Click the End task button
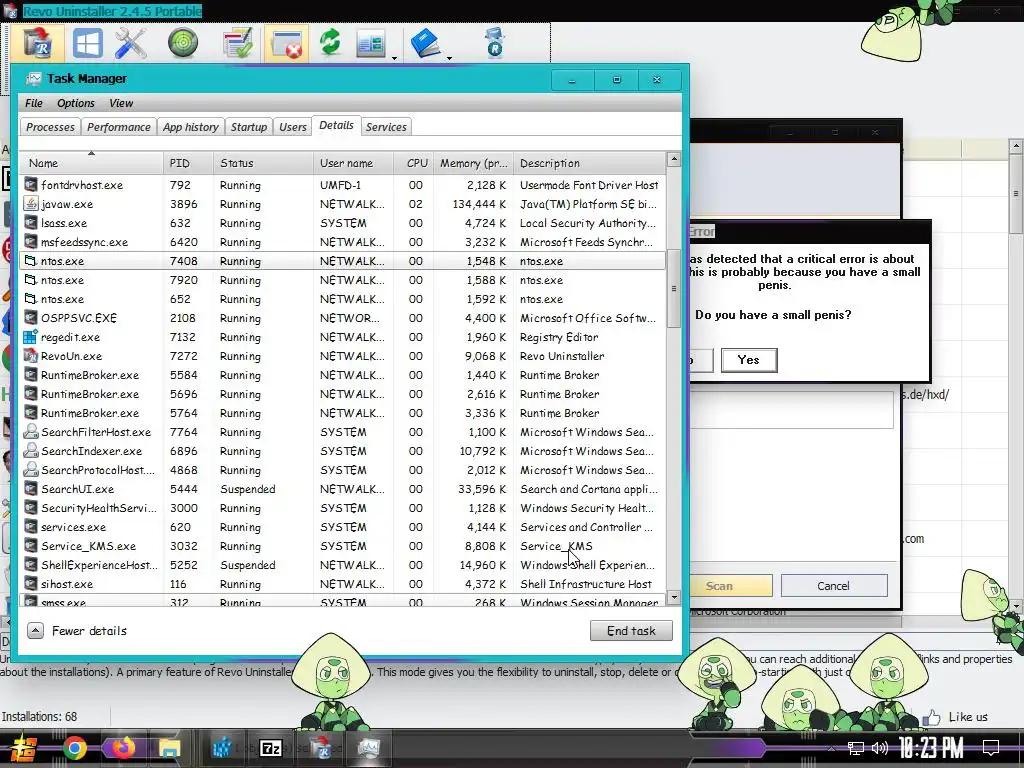The width and height of the screenshot is (1024, 768). 631,631
